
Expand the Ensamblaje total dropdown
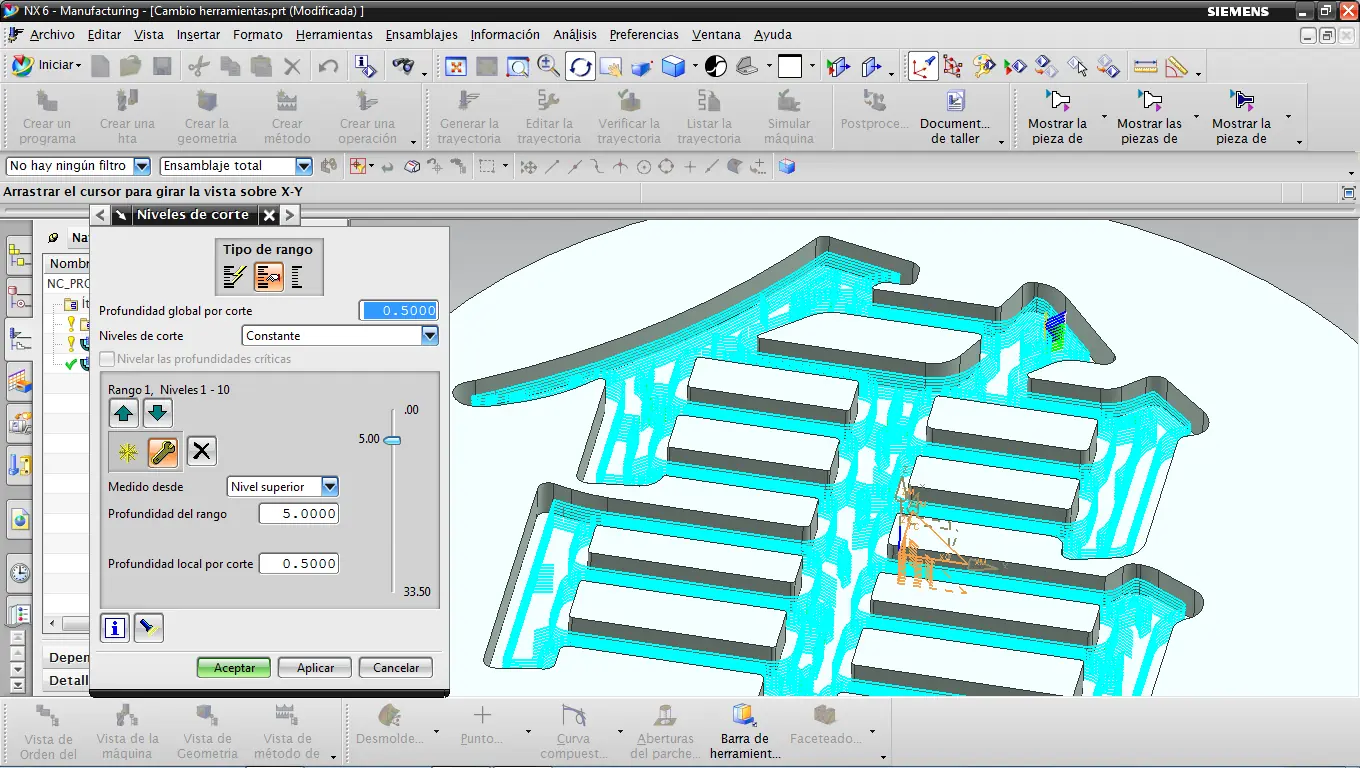(x=304, y=166)
